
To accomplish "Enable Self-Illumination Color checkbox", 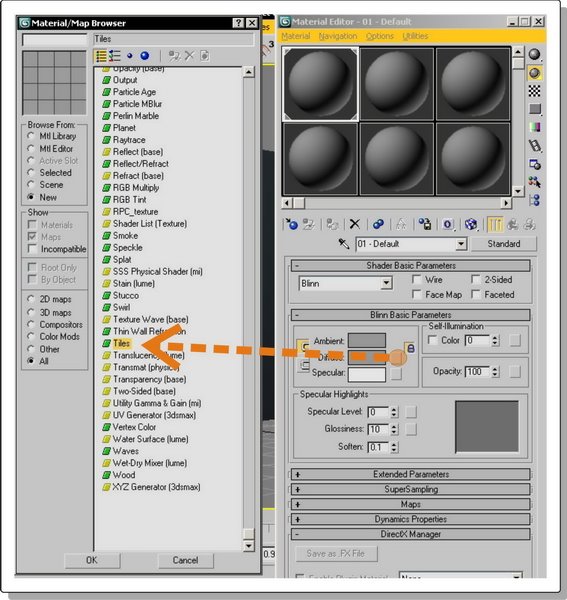I will pos(432,340).
